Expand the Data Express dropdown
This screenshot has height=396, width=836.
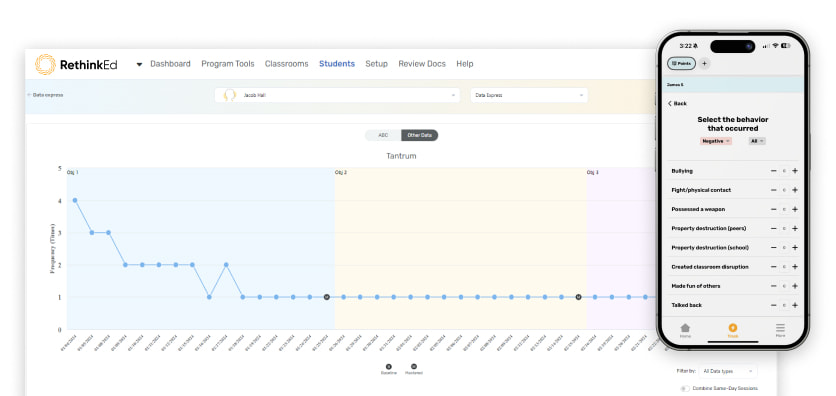[529, 95]
